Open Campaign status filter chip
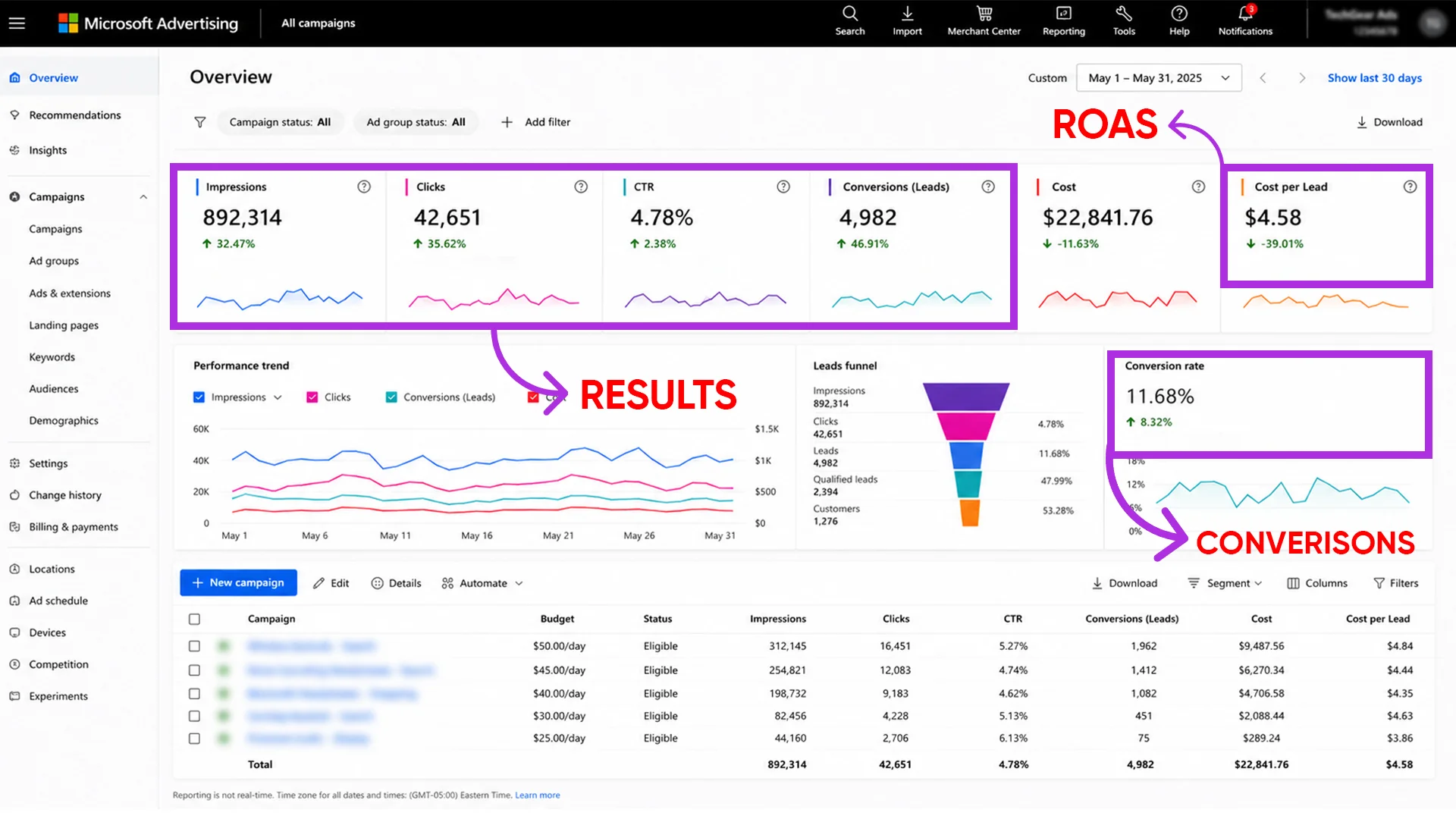1456x819 pixels. 280,122
